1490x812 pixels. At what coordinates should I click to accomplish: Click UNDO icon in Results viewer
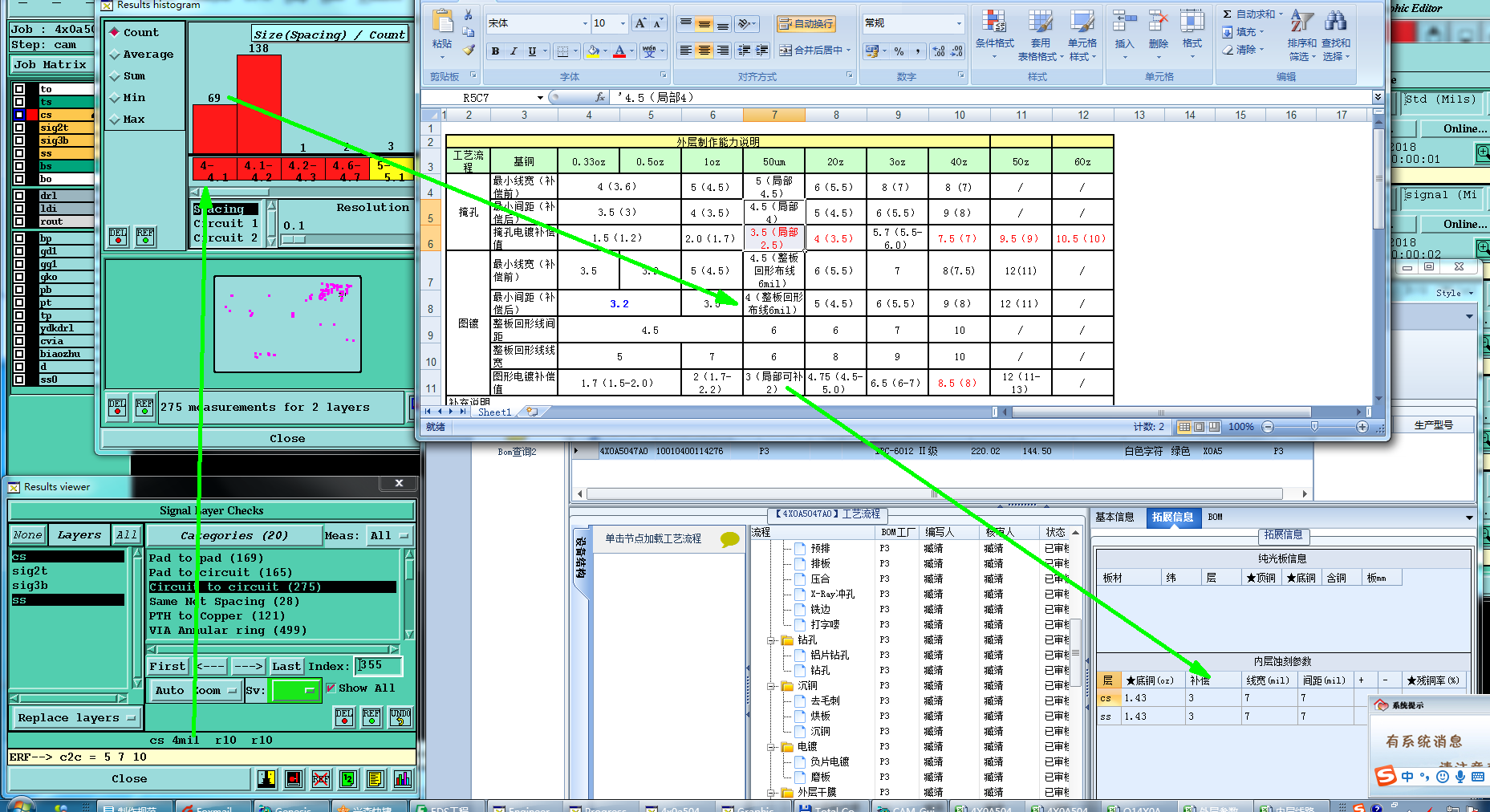(400, 717)
